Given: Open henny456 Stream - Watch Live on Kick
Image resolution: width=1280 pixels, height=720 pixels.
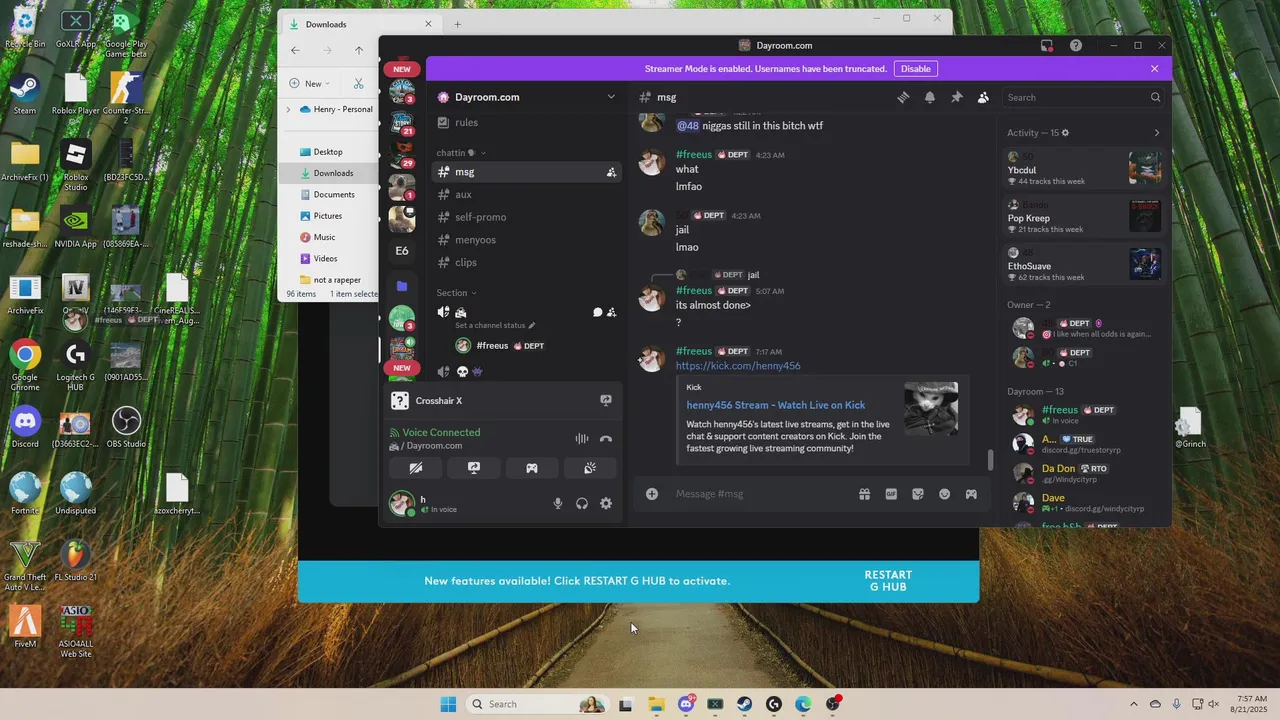Looking at the screenshot, I should click(x=776, y=405).
